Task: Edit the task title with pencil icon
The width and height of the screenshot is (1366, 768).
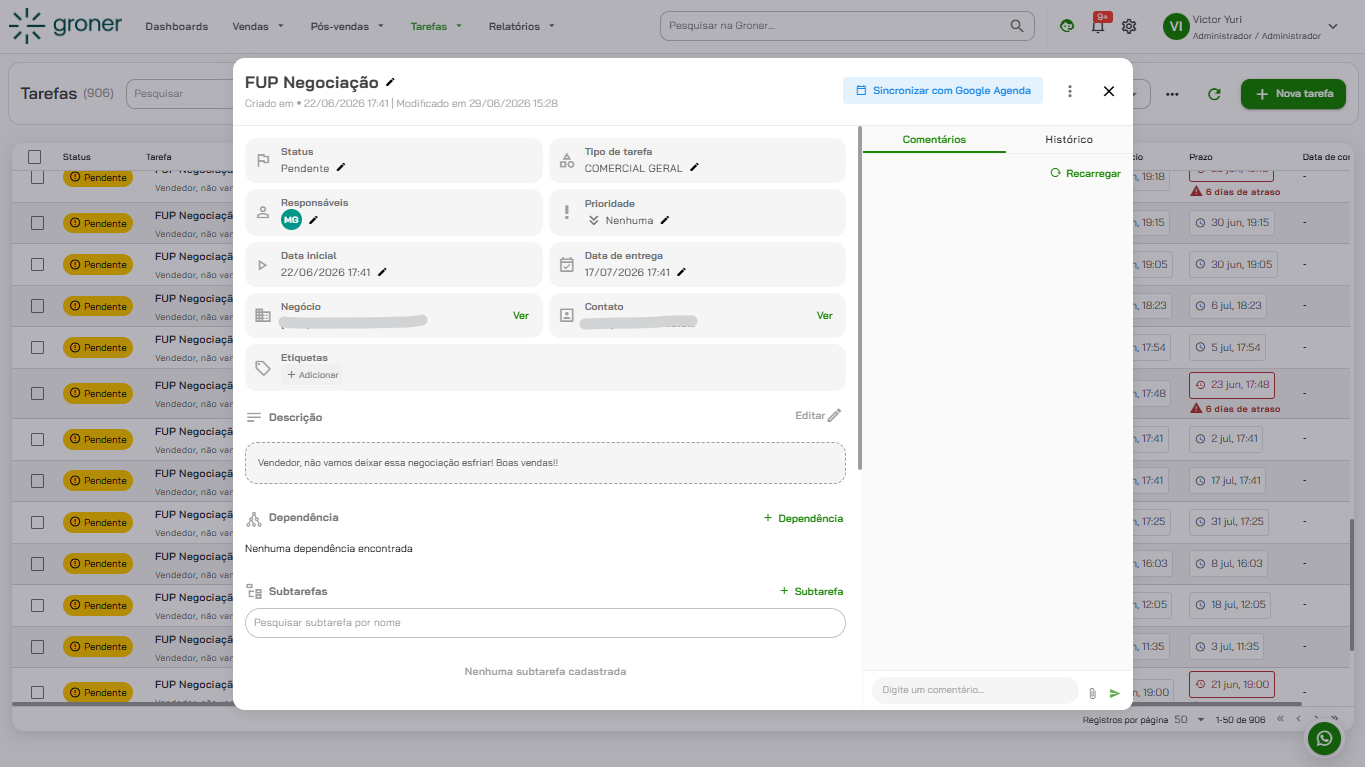Action: [391, 82]
